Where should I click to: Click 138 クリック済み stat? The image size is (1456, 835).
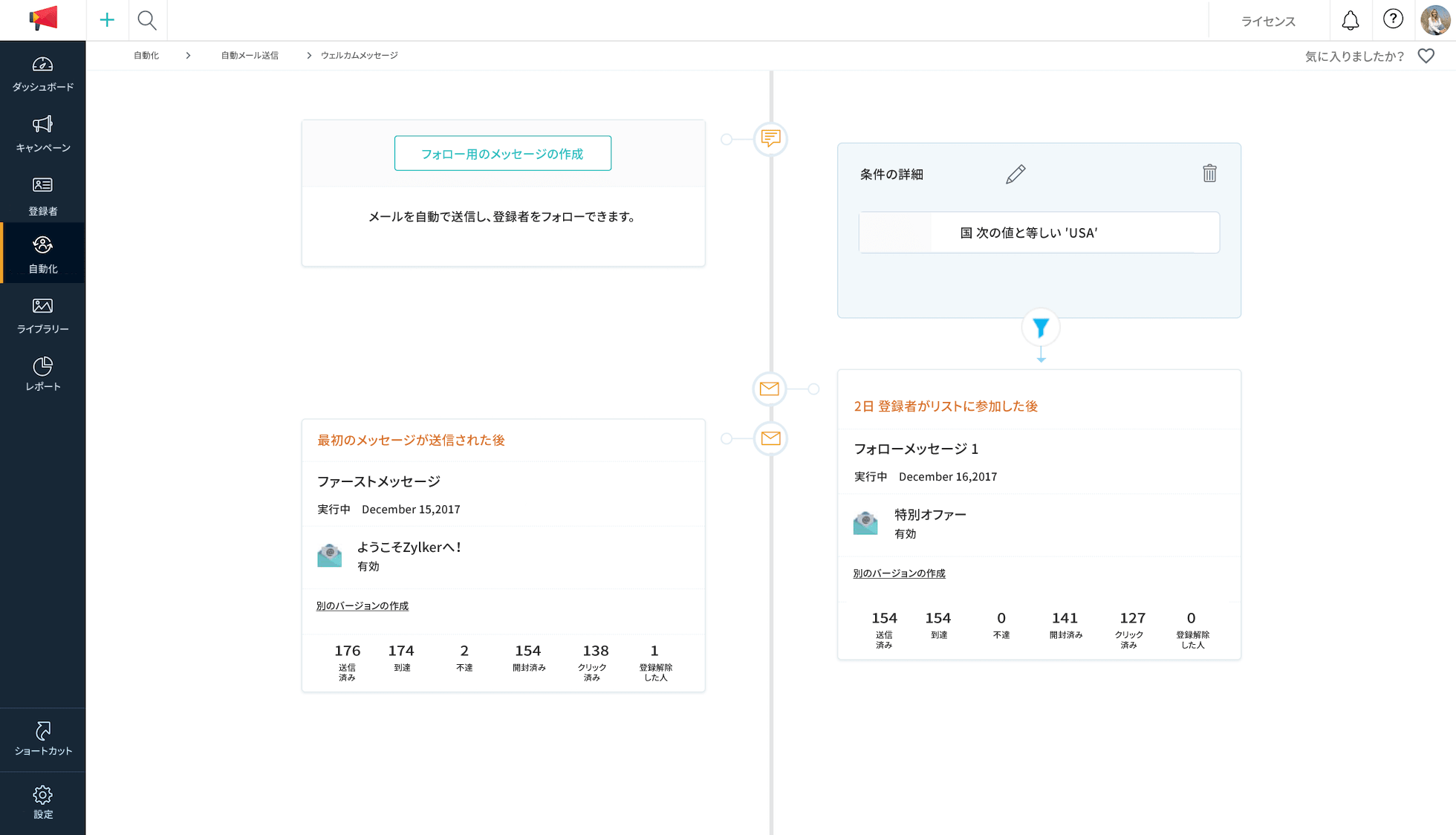tap(594, 662)
